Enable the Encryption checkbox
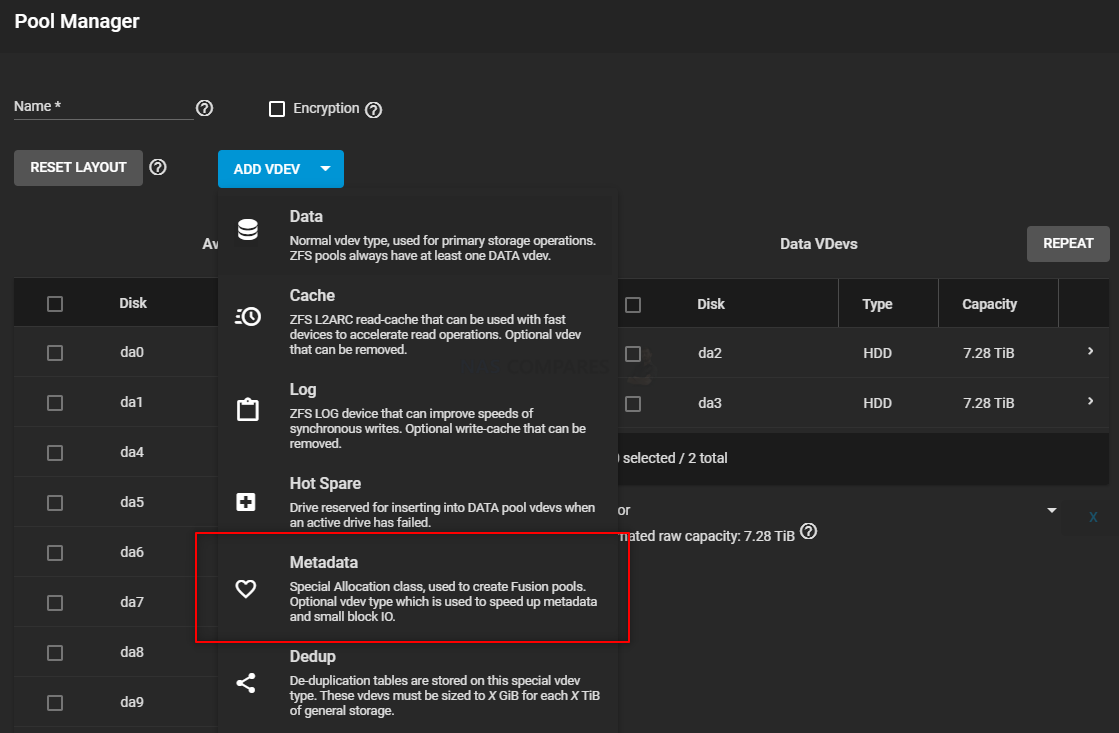Viewport: 1119px width, 733px height. pyautogui.click(x=277, y=108)
